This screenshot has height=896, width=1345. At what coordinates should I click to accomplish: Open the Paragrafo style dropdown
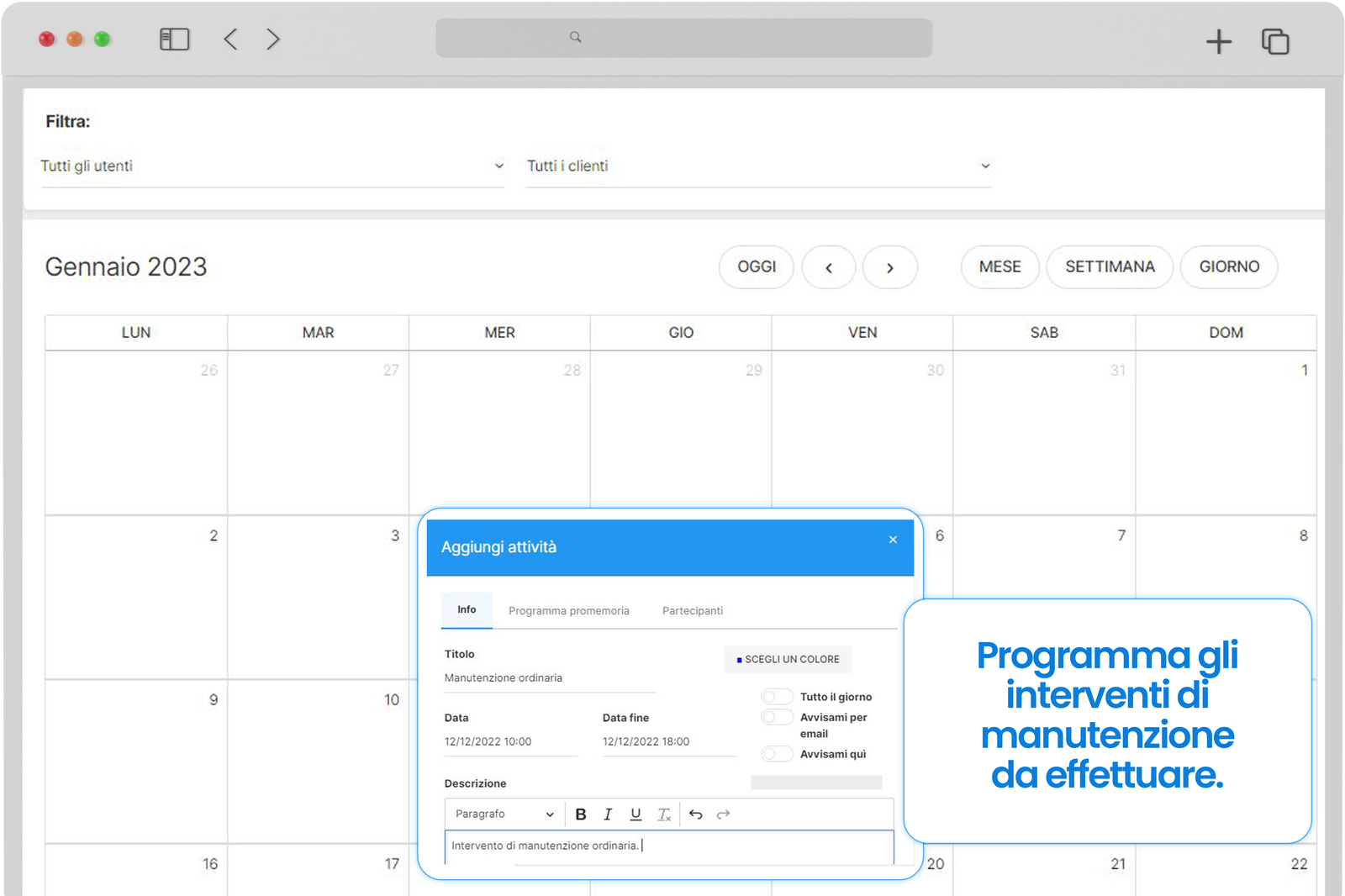(504, 814)
